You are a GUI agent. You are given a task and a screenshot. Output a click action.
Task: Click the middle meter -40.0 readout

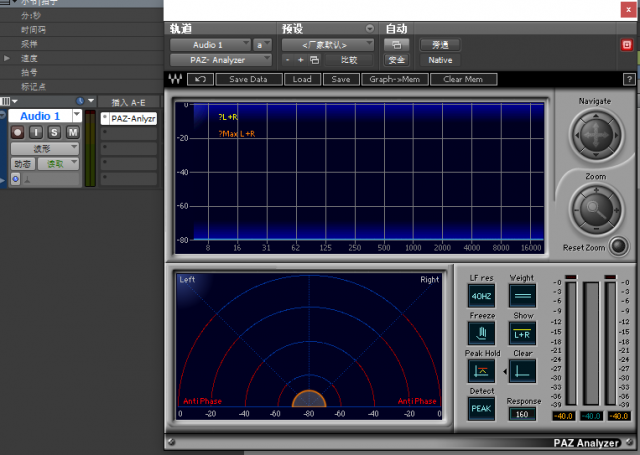coord(591,416)
